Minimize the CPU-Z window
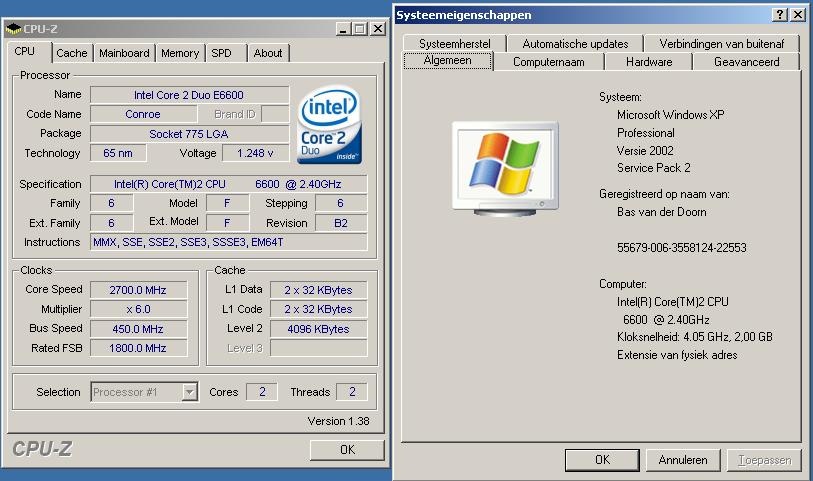The height and width of the screenshot is (481, 813). (343, 29)
